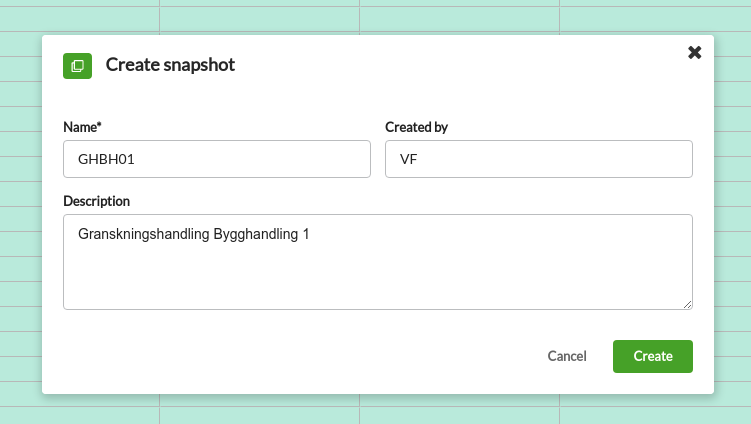The height and width of the screenshot is (424, 751).
Task: Click the word Bygghandling in description
Action: (256, 234)
